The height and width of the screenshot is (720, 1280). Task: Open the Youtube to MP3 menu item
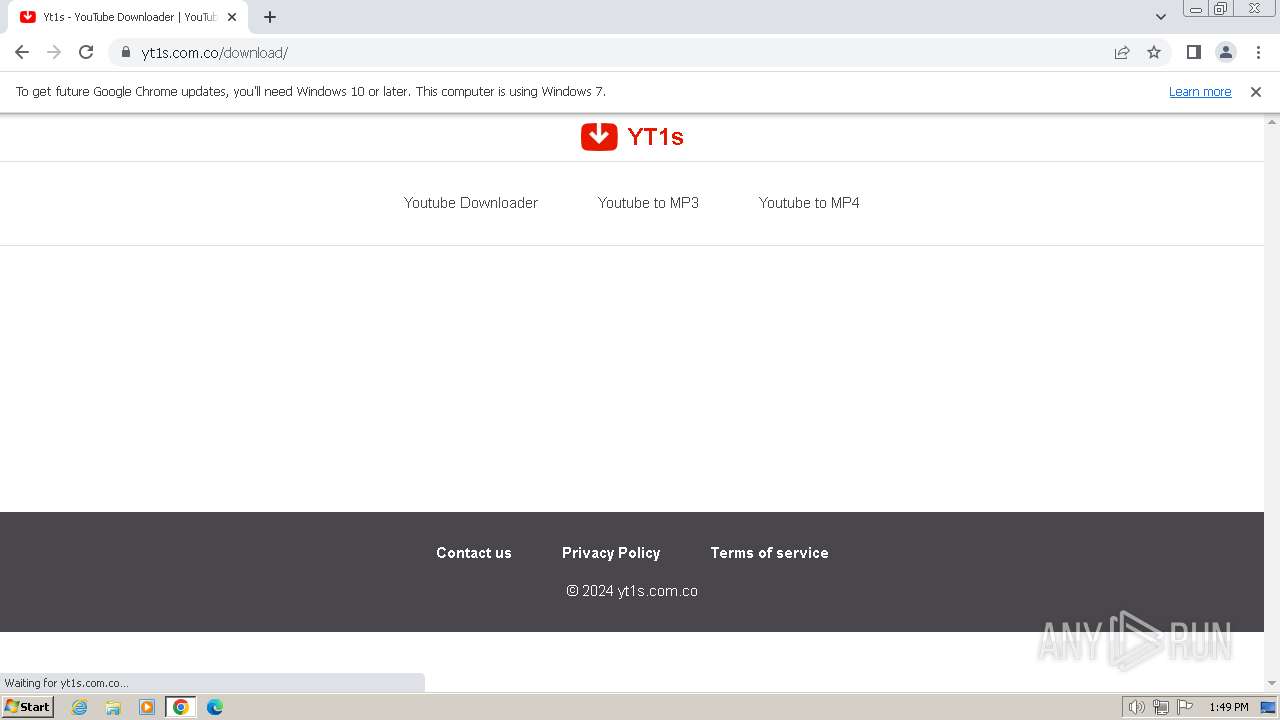648,203
